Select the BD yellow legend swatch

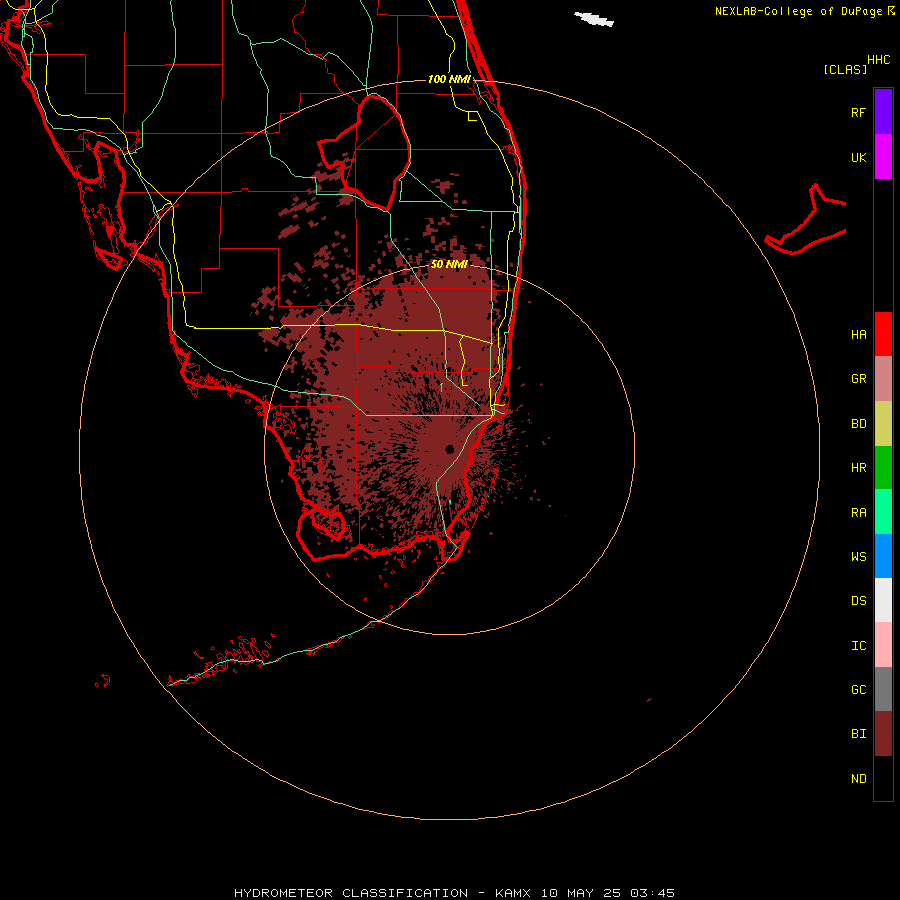[883, 423]
